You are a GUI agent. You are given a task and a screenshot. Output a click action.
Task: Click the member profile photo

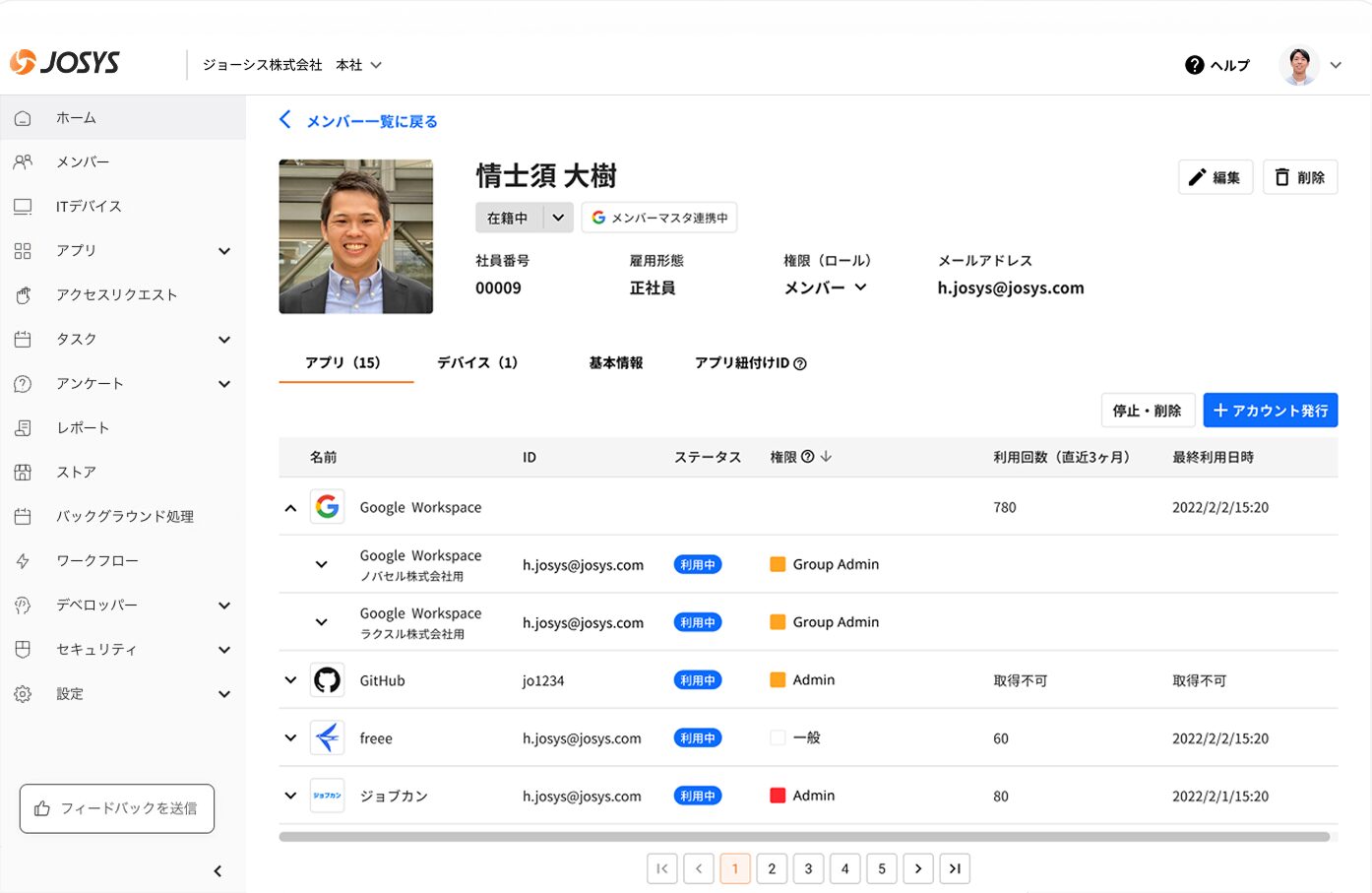click(x=356, y=236)
